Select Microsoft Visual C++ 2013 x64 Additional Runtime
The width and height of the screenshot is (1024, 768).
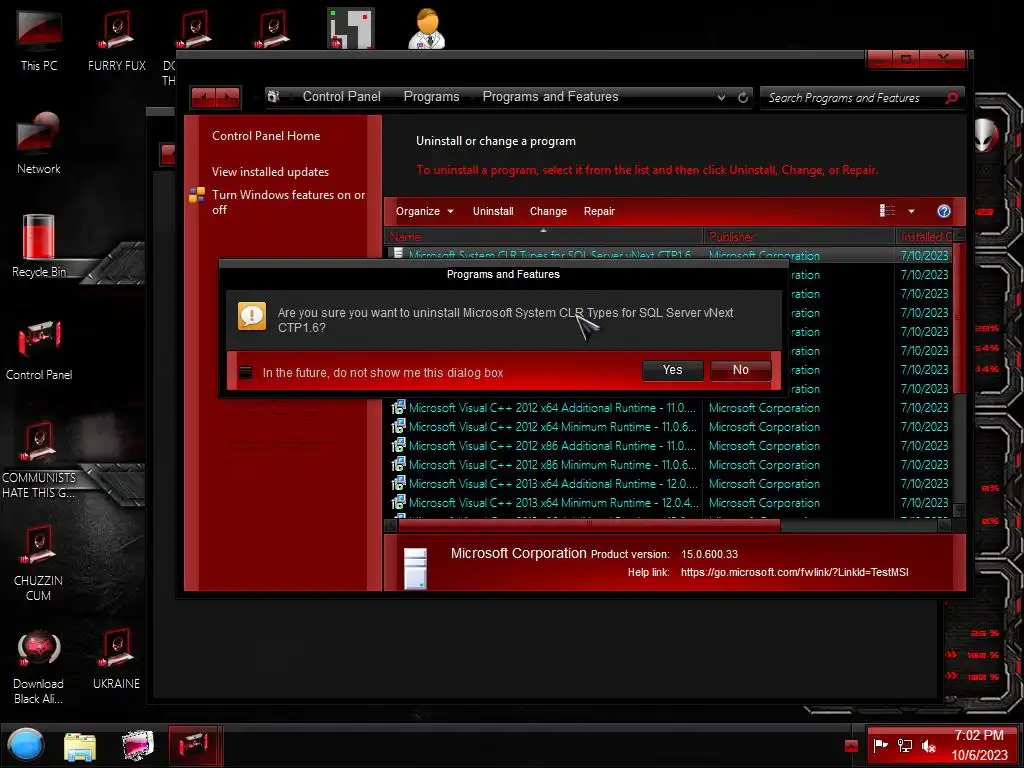pyautogui.click(x=670, y=484)
